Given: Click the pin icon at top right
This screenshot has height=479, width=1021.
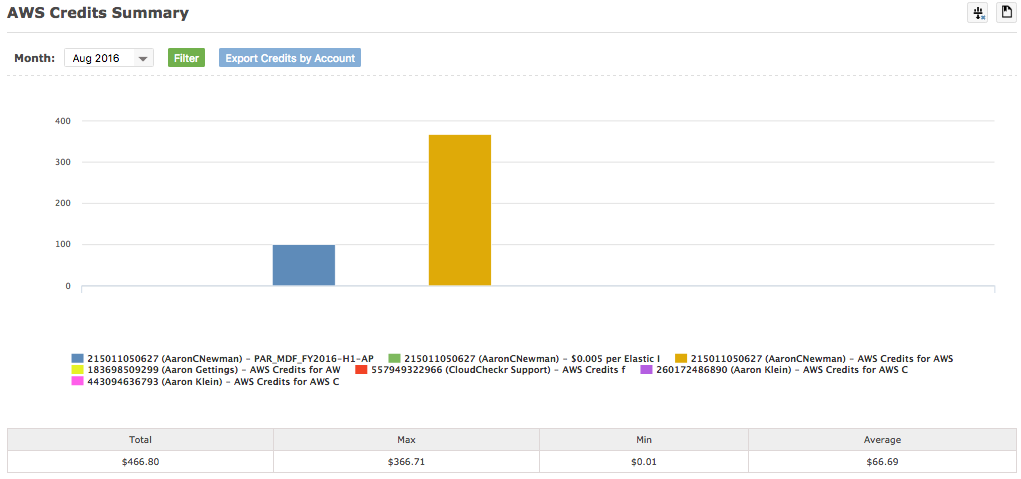Looking at the screenshot, I should (977, 12).
